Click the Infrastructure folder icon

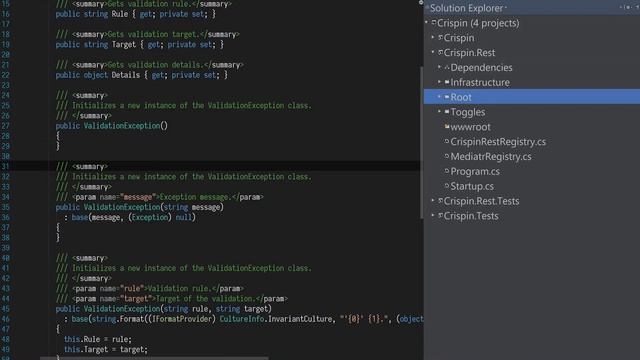coord(447,82)
